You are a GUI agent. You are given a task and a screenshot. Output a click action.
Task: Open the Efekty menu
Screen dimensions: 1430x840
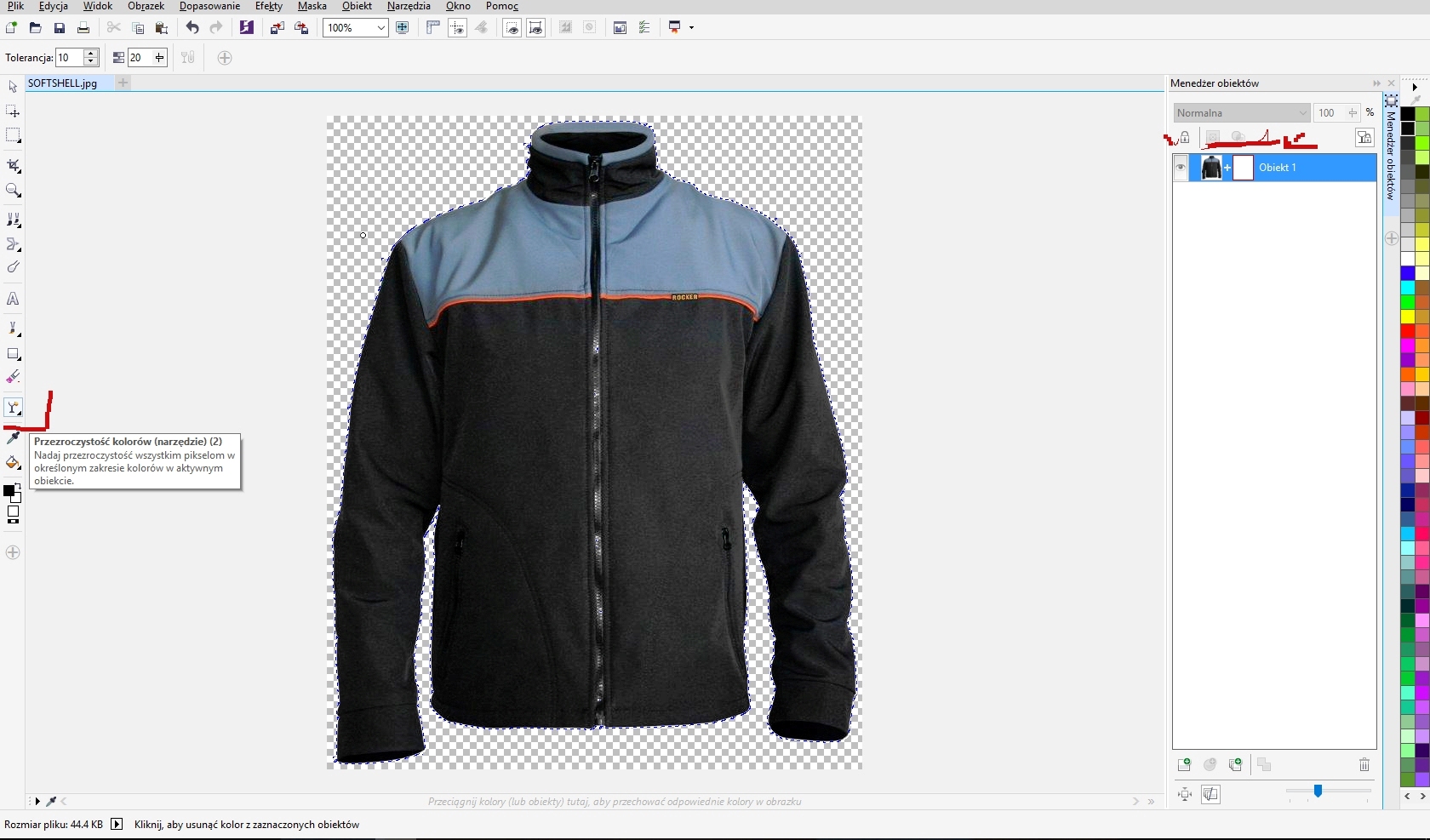[x=268, y=6]
